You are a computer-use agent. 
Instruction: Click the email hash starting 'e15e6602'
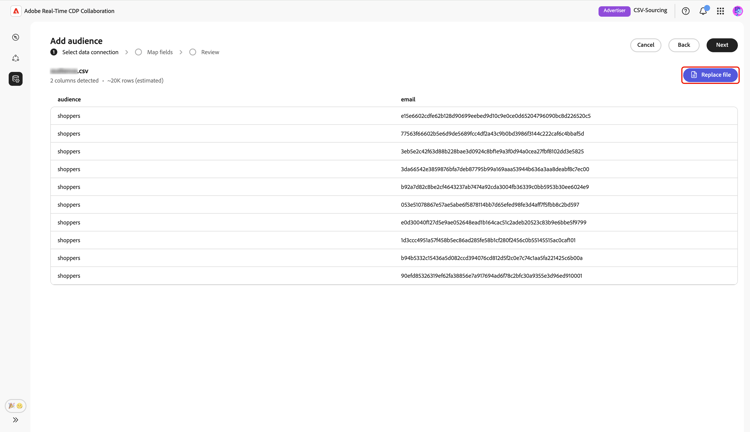(x=496, y=116)
